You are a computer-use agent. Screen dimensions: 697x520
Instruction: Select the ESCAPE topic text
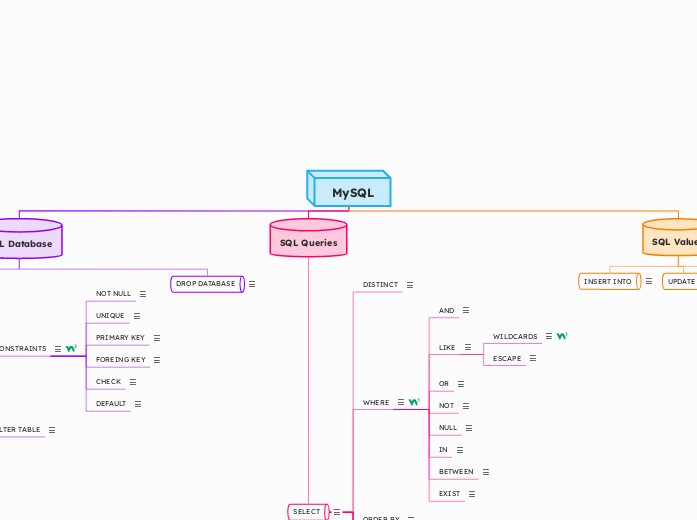click(x=507, y=358)
